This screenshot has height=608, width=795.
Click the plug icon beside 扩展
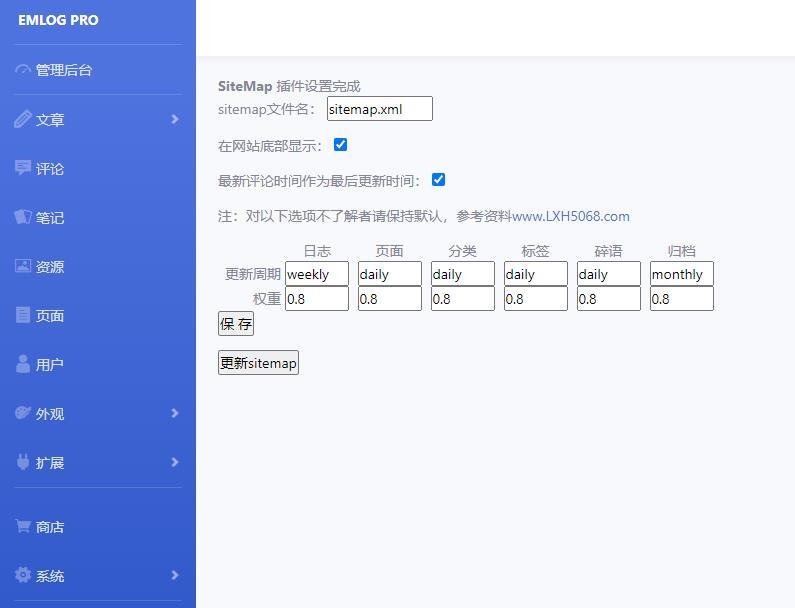[23, 462]
